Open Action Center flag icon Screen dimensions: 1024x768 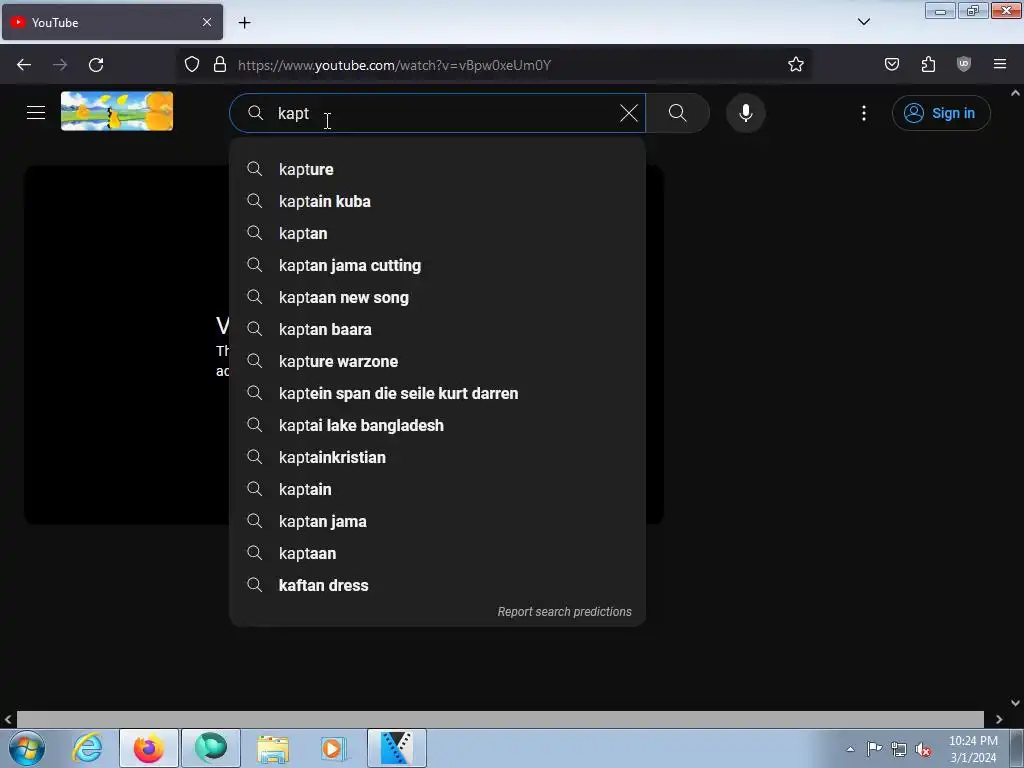point(874,749)
